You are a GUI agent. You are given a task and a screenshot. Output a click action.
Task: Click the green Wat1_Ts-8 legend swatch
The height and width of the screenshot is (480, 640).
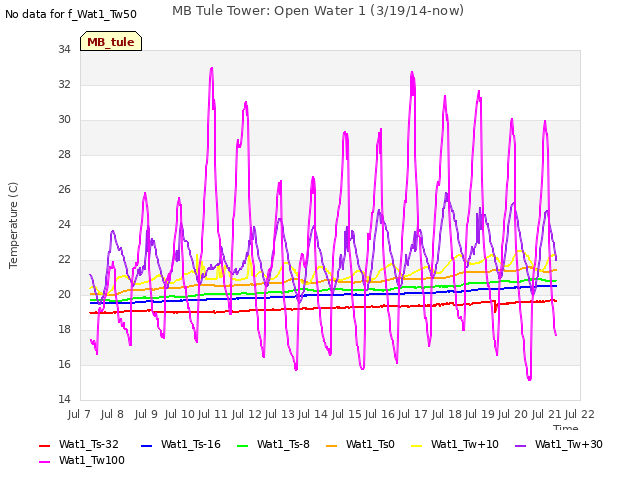pos(242,446)
